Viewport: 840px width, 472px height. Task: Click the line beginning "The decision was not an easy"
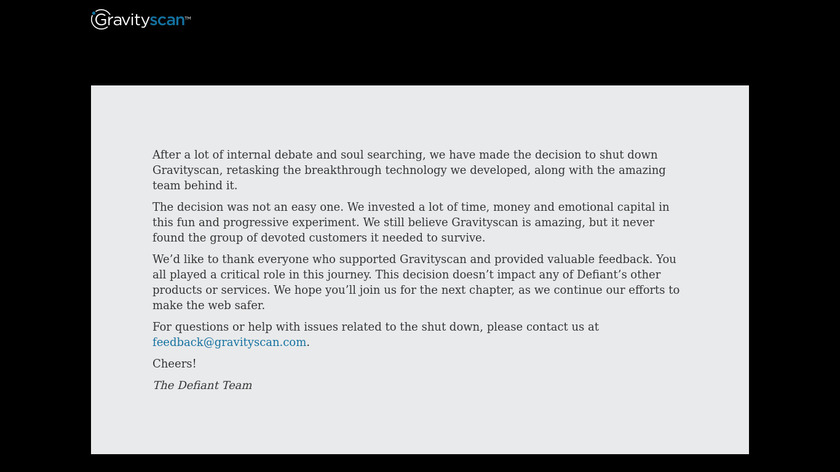click(x=410, y=207)
